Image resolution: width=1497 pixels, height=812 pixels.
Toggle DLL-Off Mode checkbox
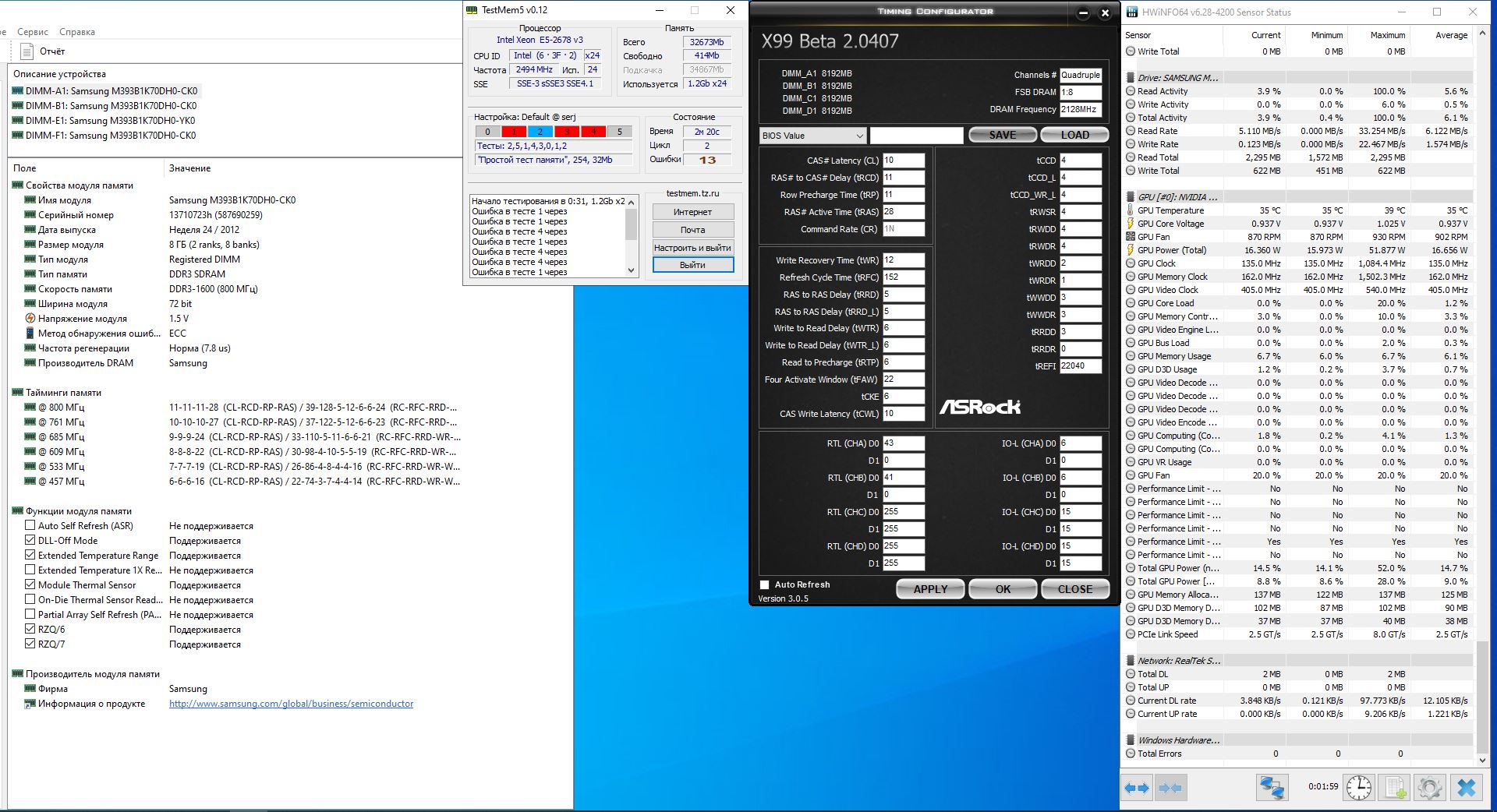(x=30, y=541)
